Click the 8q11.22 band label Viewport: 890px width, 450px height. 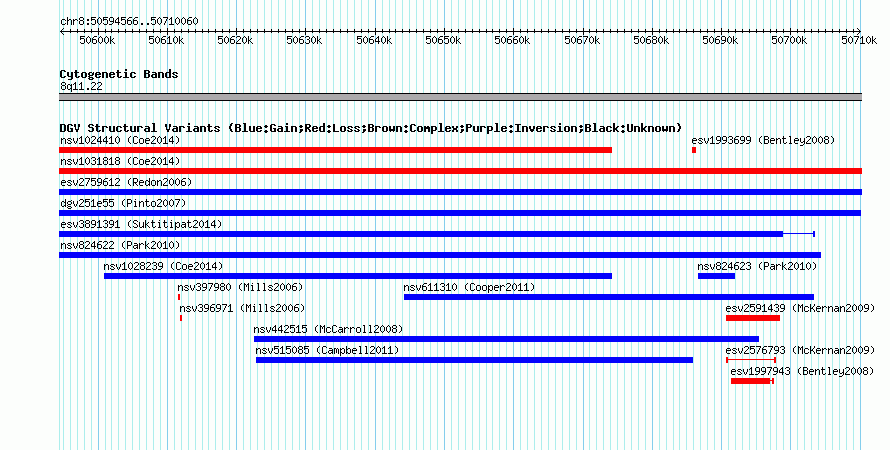(81, 86)
